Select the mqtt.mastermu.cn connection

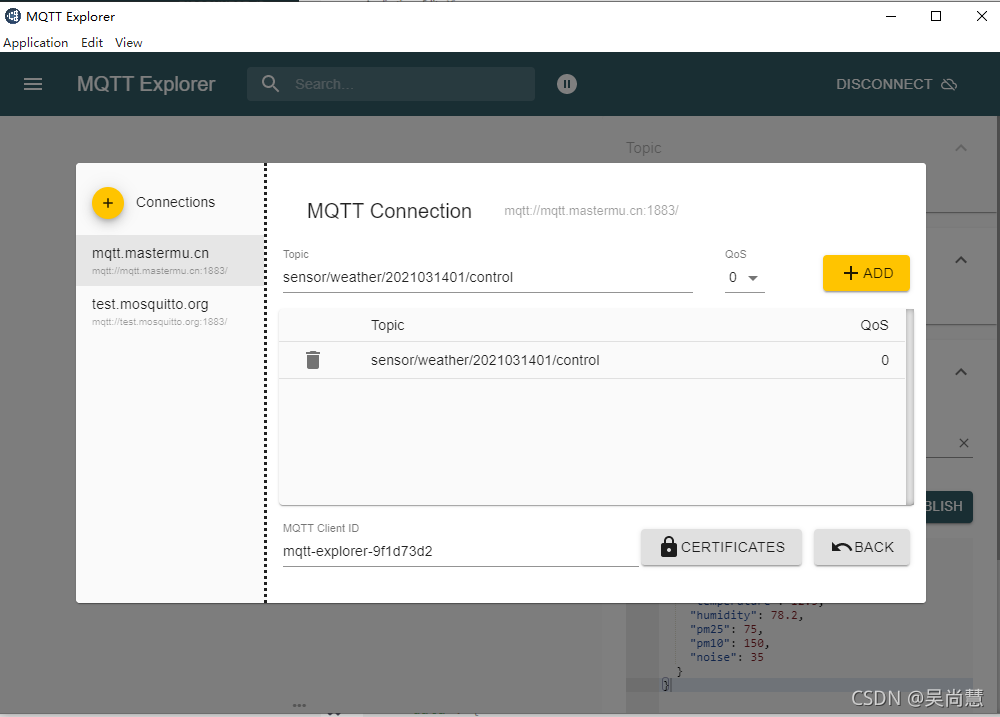pos(170,261)
